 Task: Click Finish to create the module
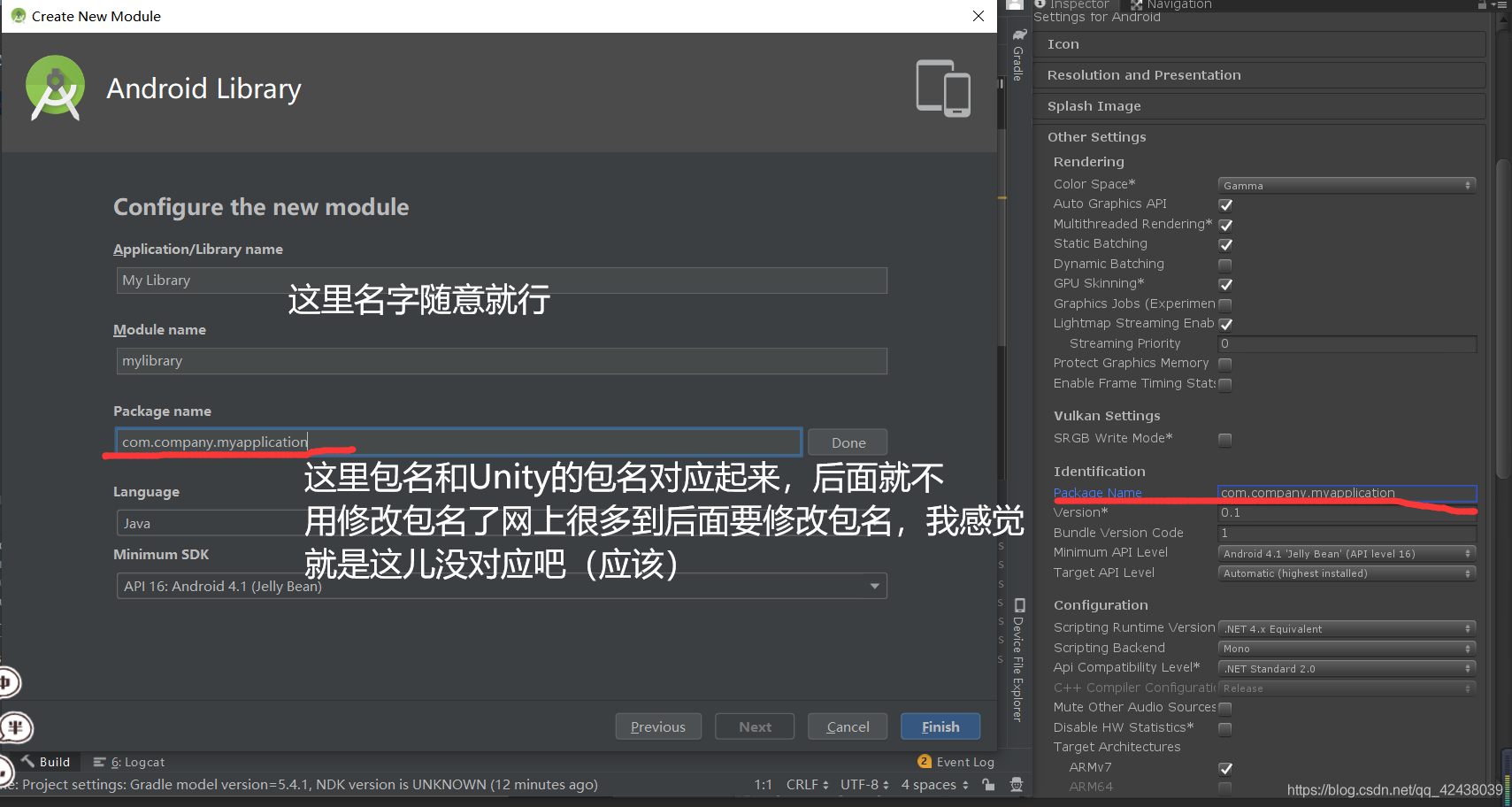(940, 726)
